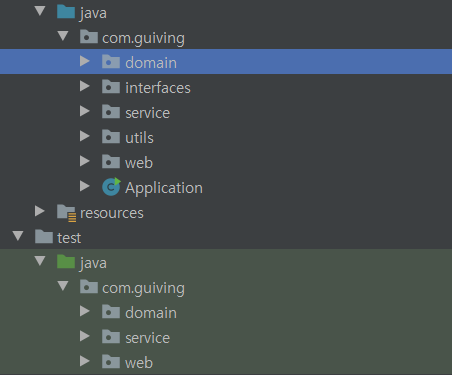This screenshot has width=452, height=375.
Task: Select the 'web' label above Application
Action: point(139,163)
